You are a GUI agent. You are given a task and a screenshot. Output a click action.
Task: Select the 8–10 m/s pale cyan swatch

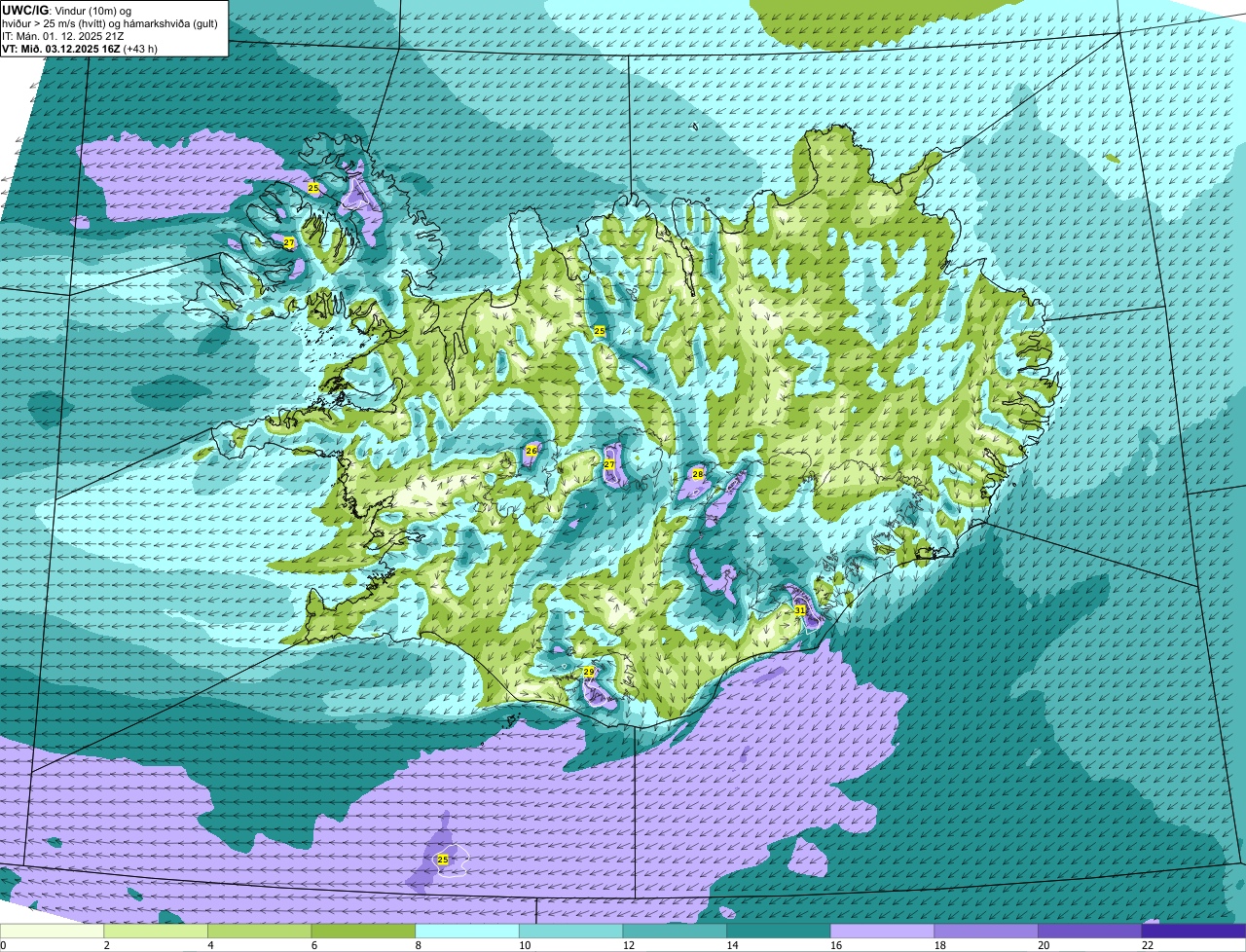point(467,931)
